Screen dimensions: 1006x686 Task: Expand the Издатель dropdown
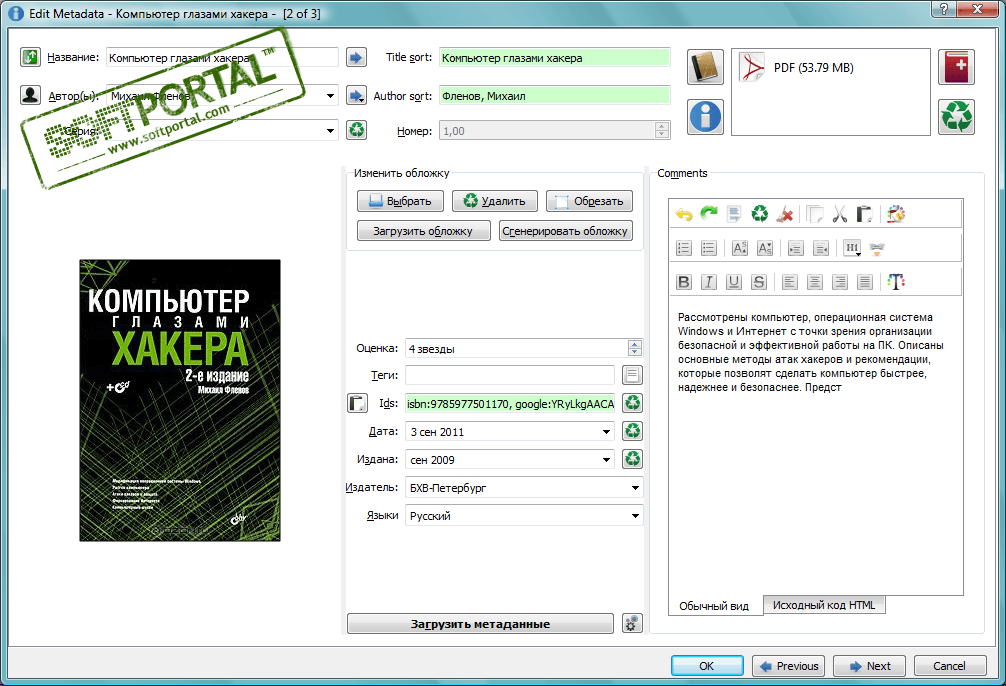pos(635,488)
